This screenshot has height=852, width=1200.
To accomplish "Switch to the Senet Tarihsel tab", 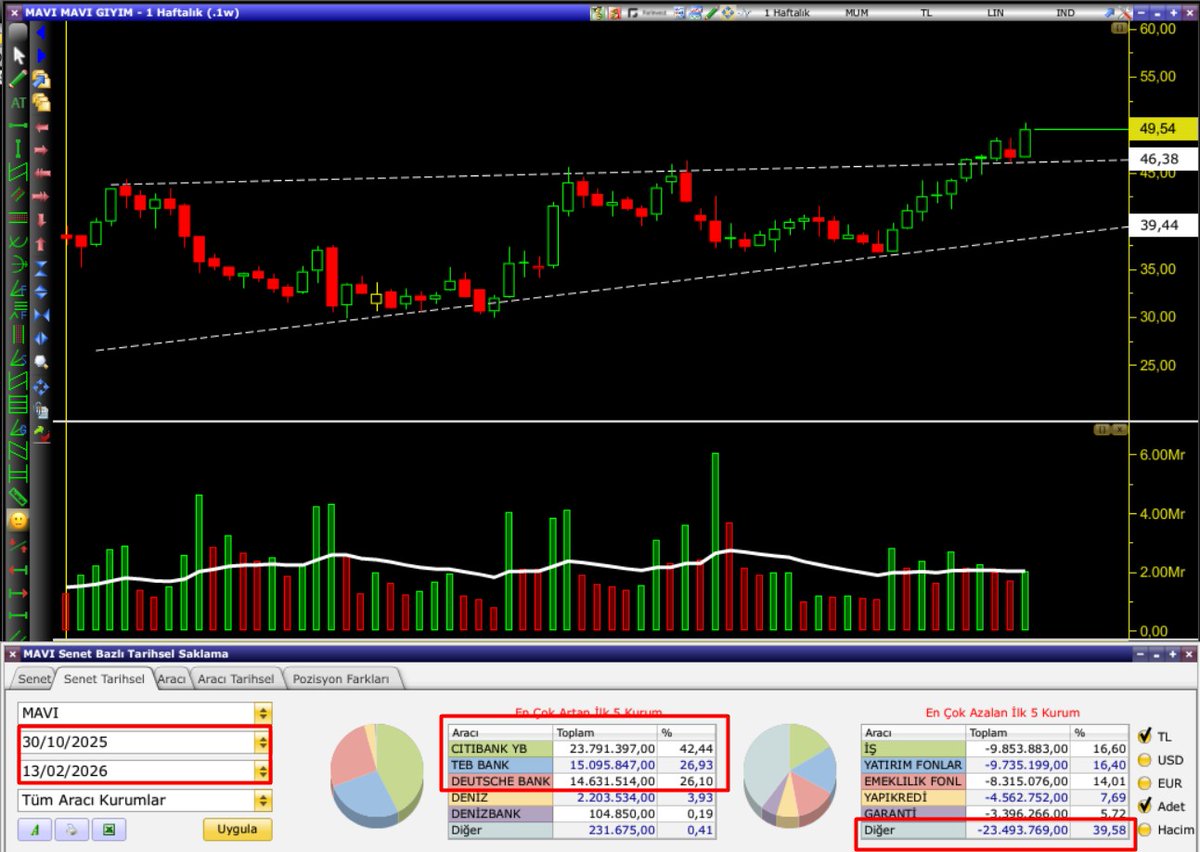I will [x=105, y=679].
